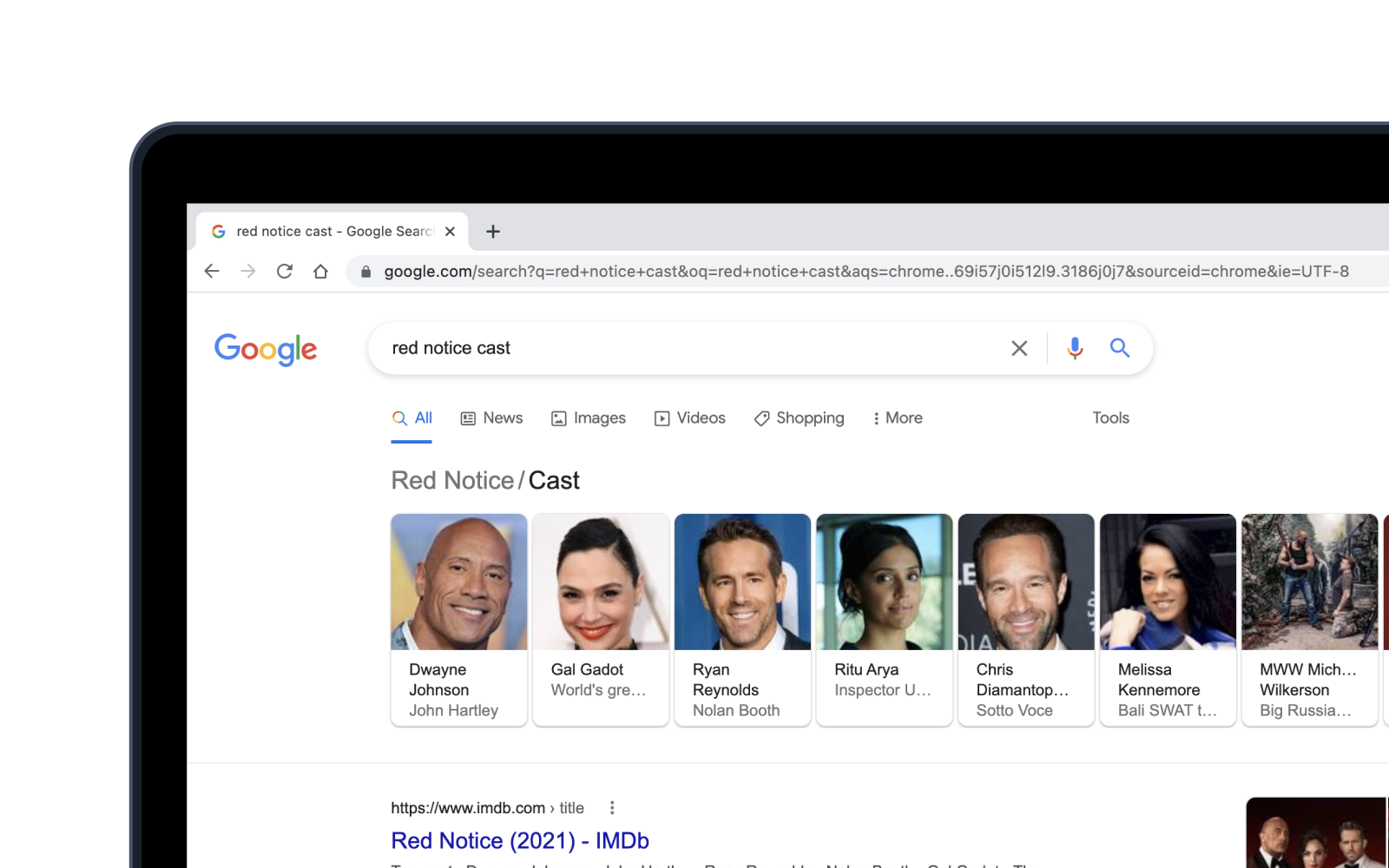This screenshot has width=1389, height=868.
Task: Click the John Hartley character name
Action: [454, 711]
